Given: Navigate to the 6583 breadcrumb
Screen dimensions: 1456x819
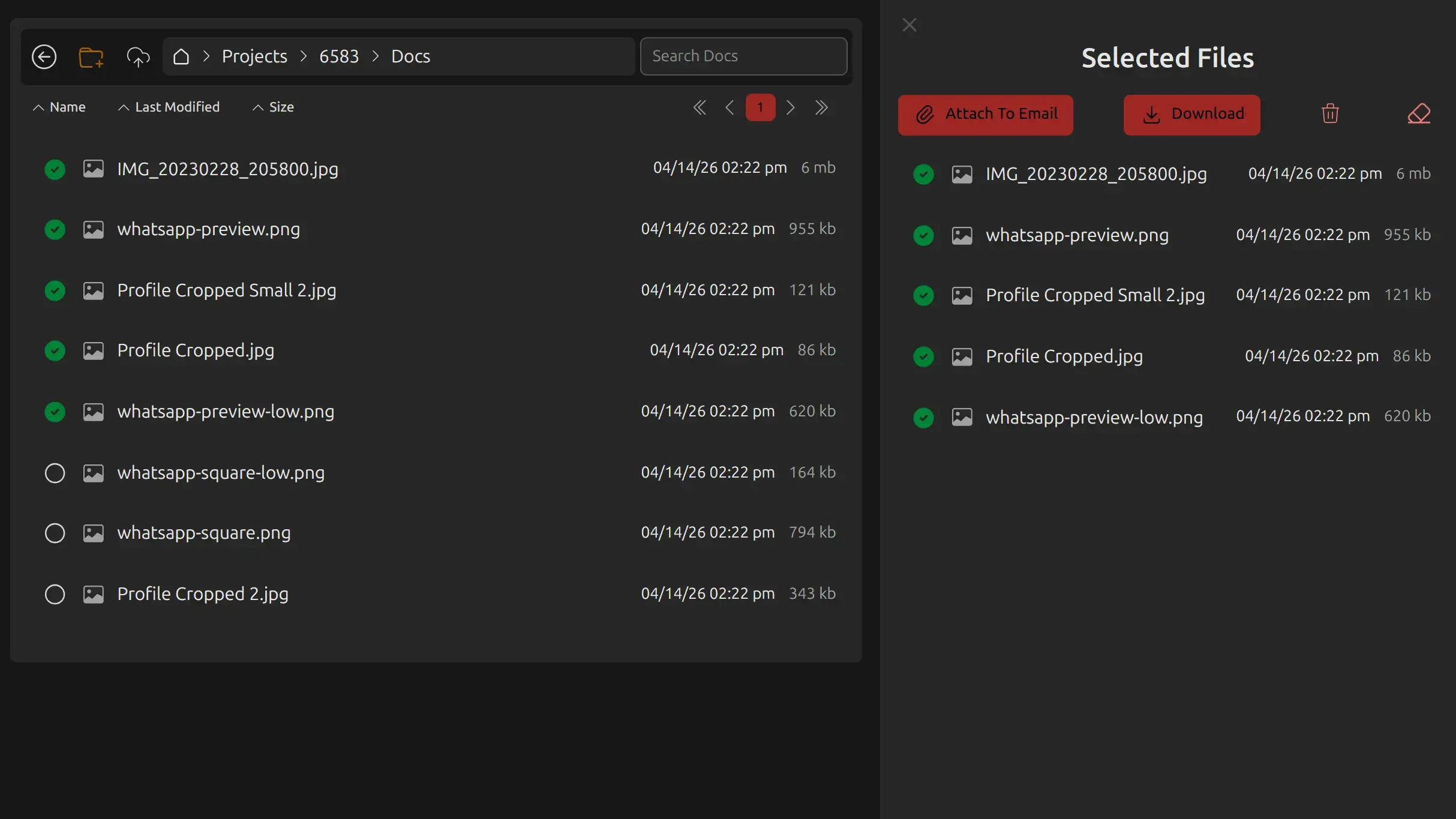Looking at the screenshot, I should pos(339,56).
